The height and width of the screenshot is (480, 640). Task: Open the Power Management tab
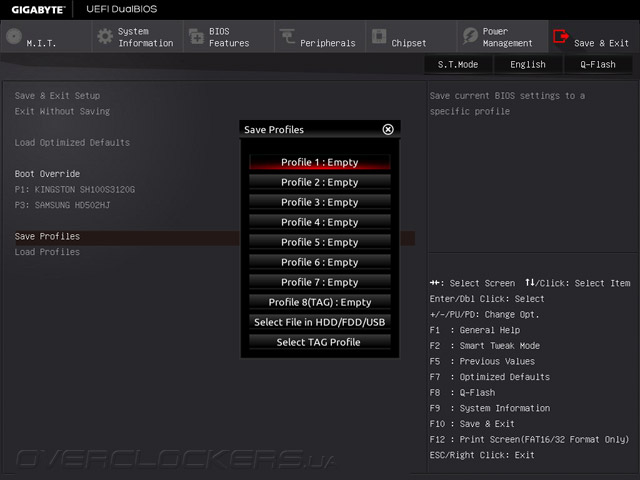502,37
